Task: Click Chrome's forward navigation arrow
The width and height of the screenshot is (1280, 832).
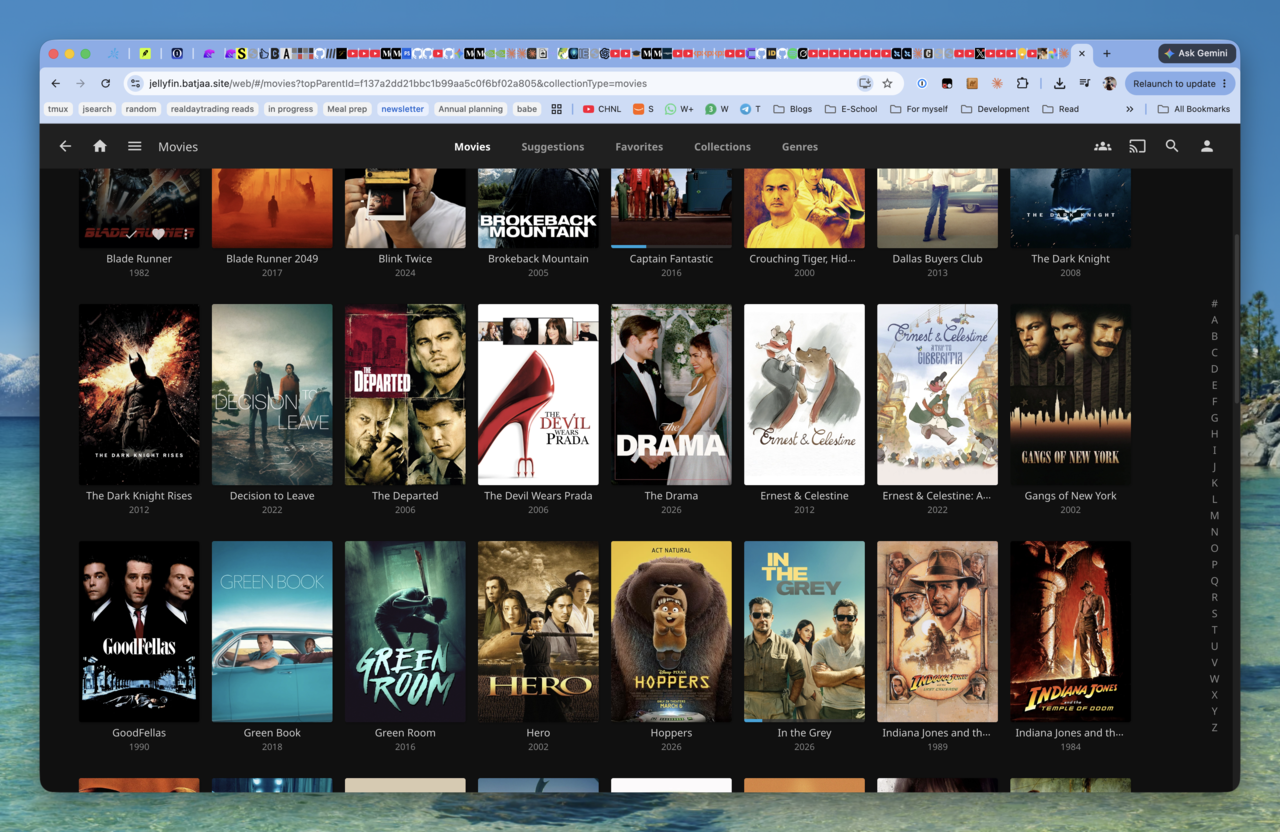Action: pyautogui.click(x=81, y=84)
